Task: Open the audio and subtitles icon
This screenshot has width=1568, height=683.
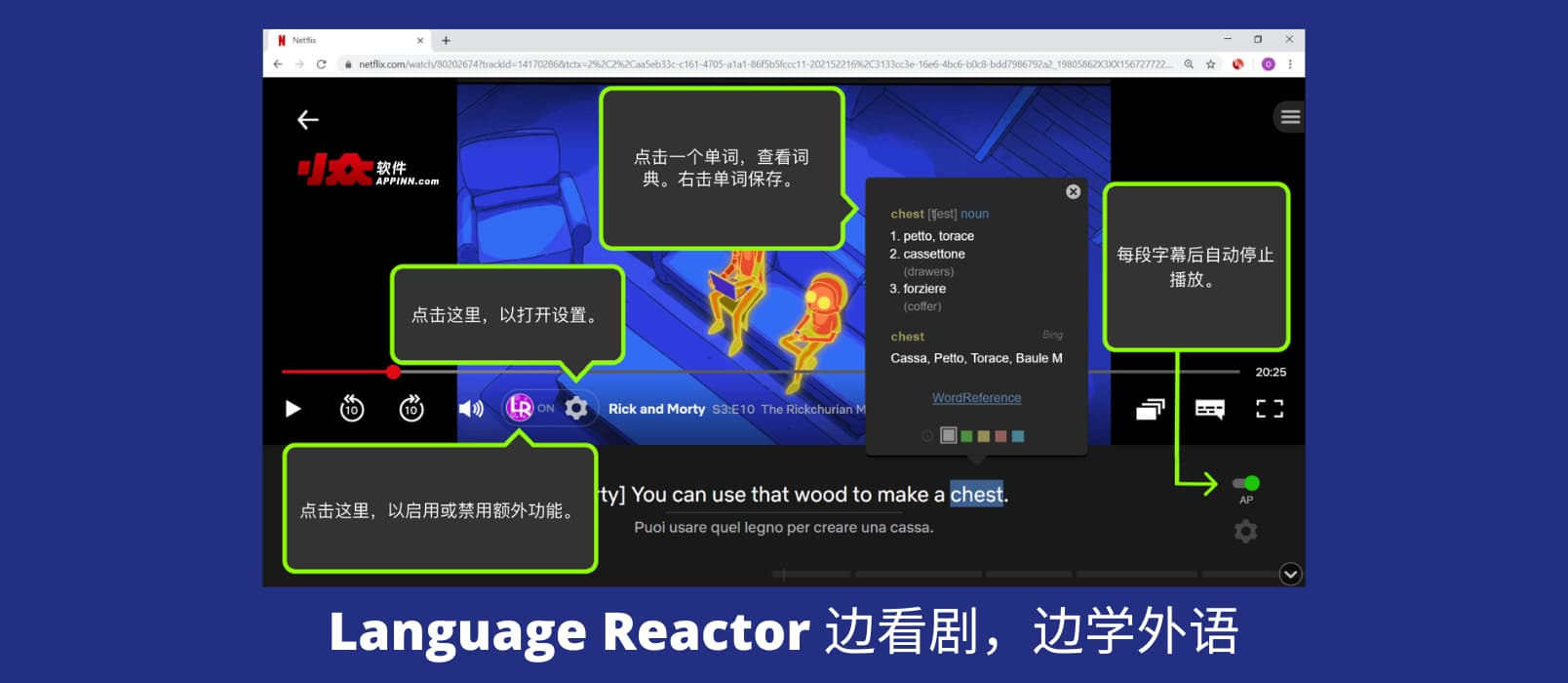Action: 1210,409
